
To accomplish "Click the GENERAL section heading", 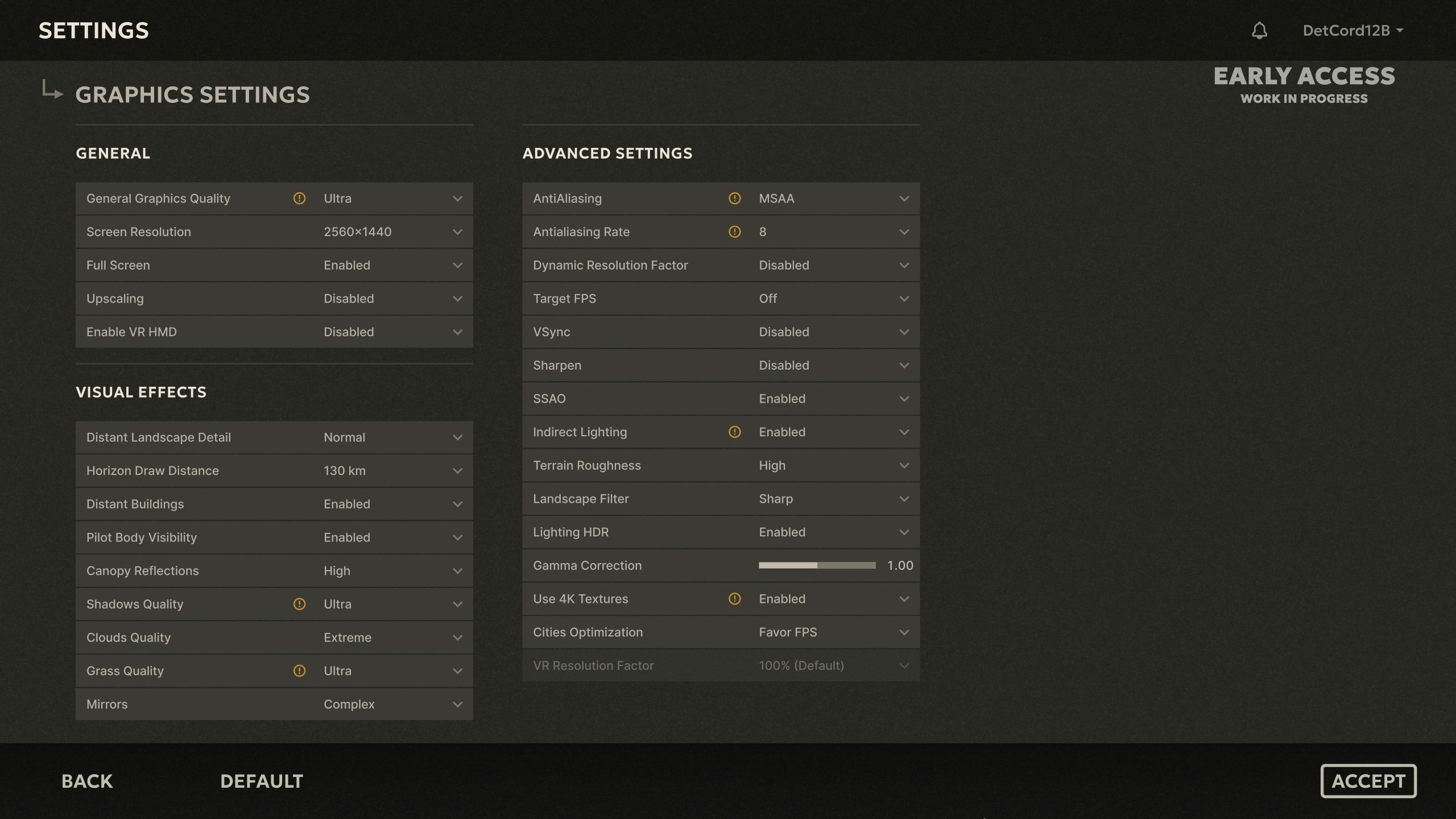I will point(113,153).
